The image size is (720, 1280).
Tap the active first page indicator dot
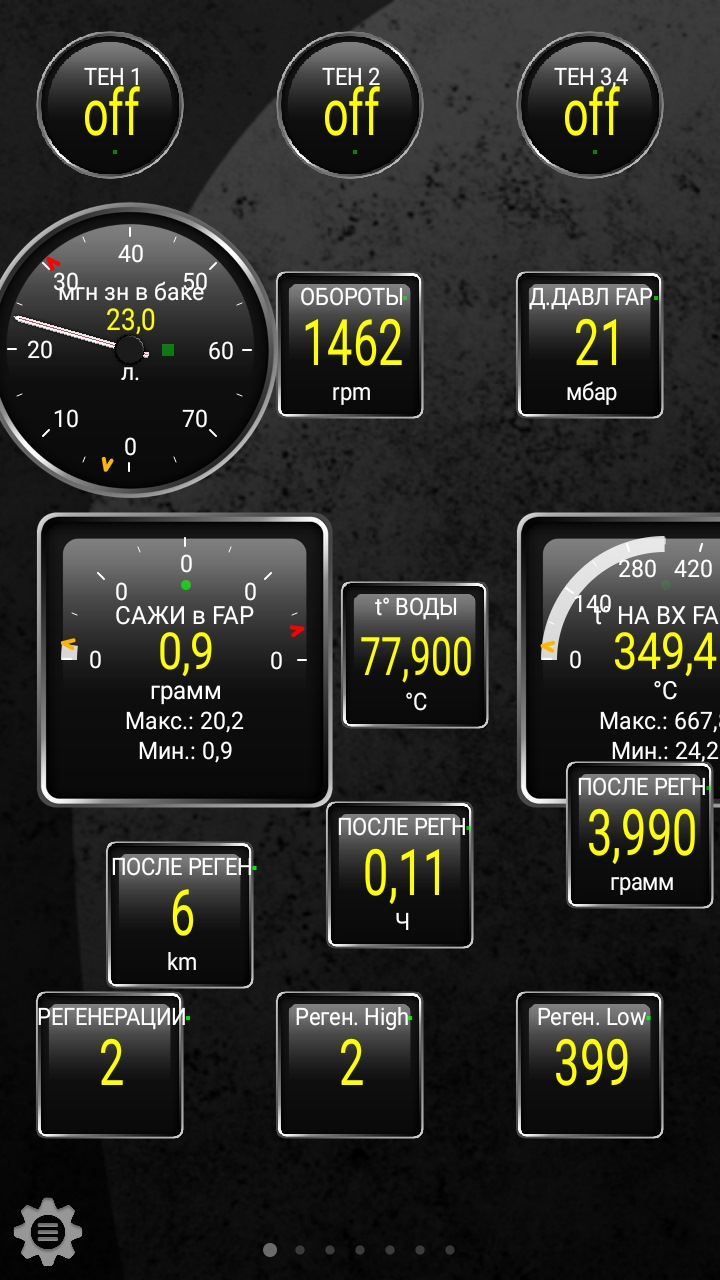(270, 1250)
